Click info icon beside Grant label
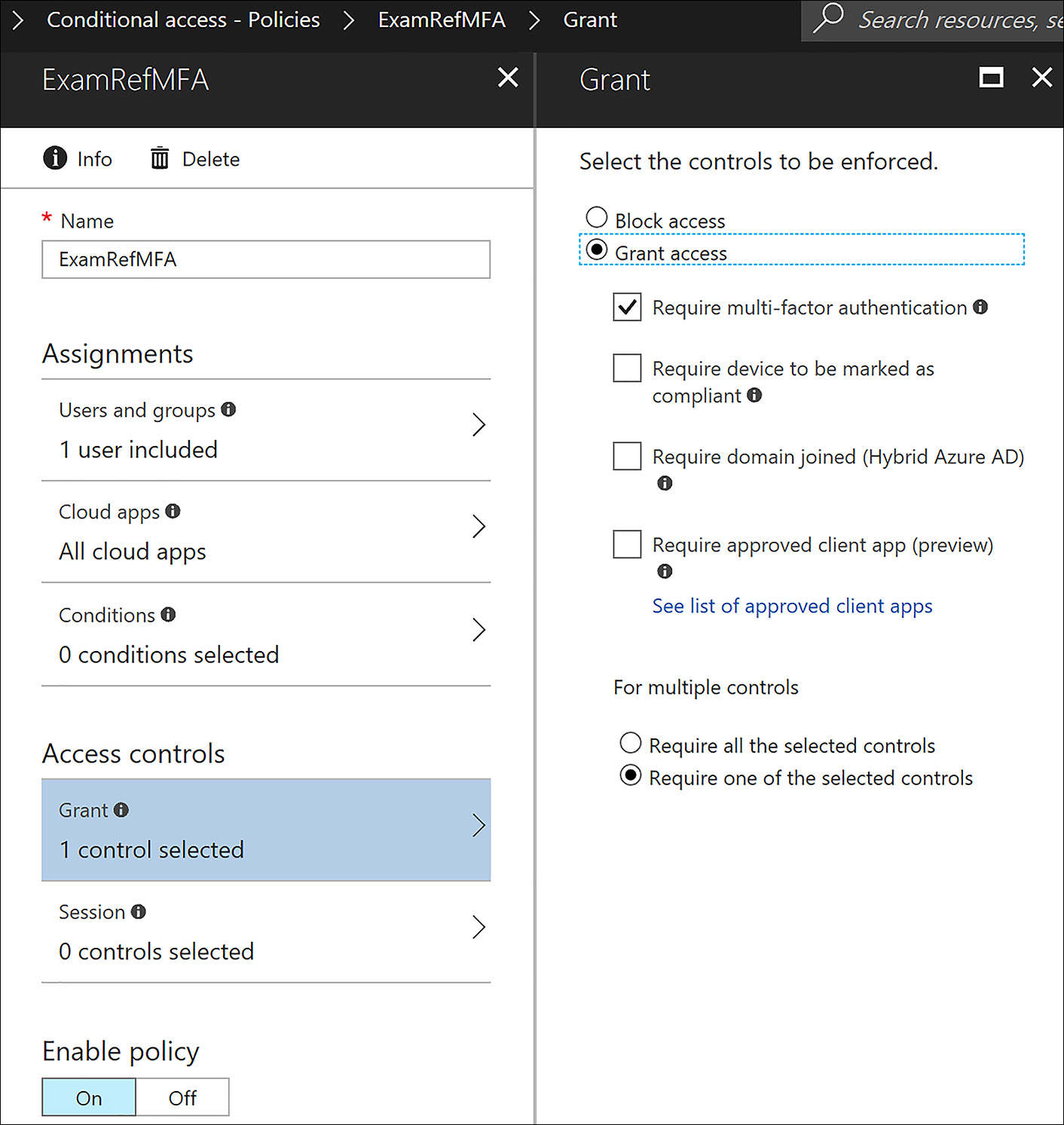The height and width of the screenshot is (1125, 1064). 121,810
